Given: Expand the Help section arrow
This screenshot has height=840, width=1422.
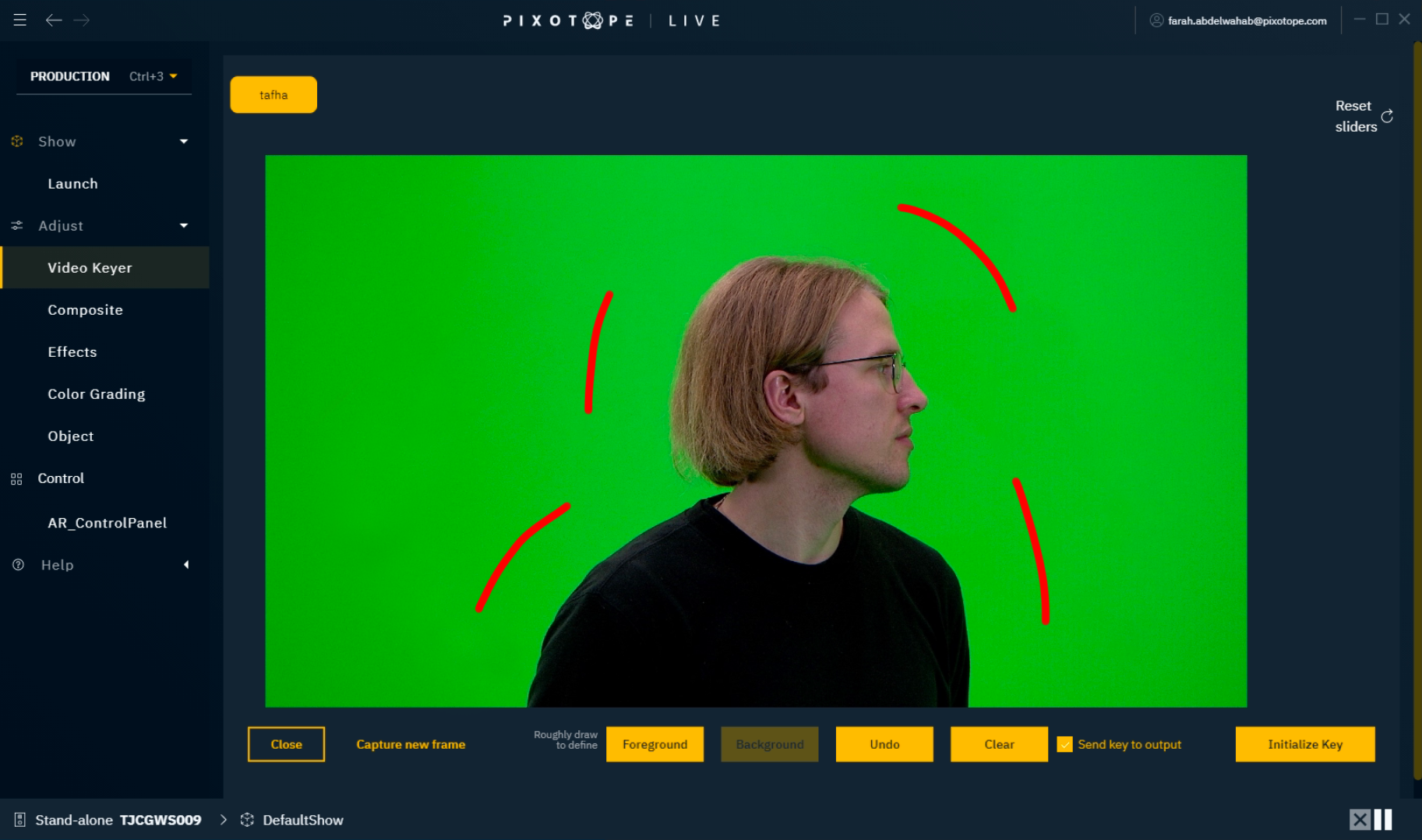Looking at the screenshot, I should click(x=185, y=565).
